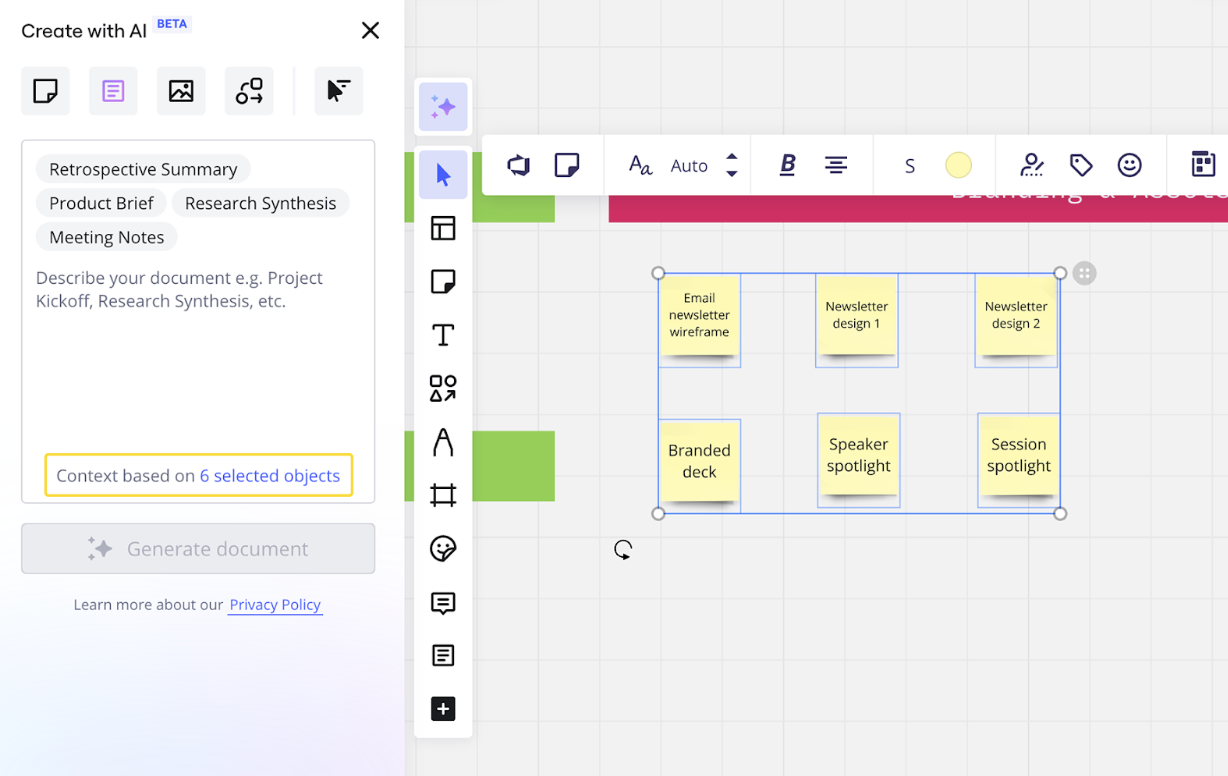Image resolution: width=1228 pixels, height=776 pixels.
Task: Open the shapes and connectors tool
Action: [443, 388]
